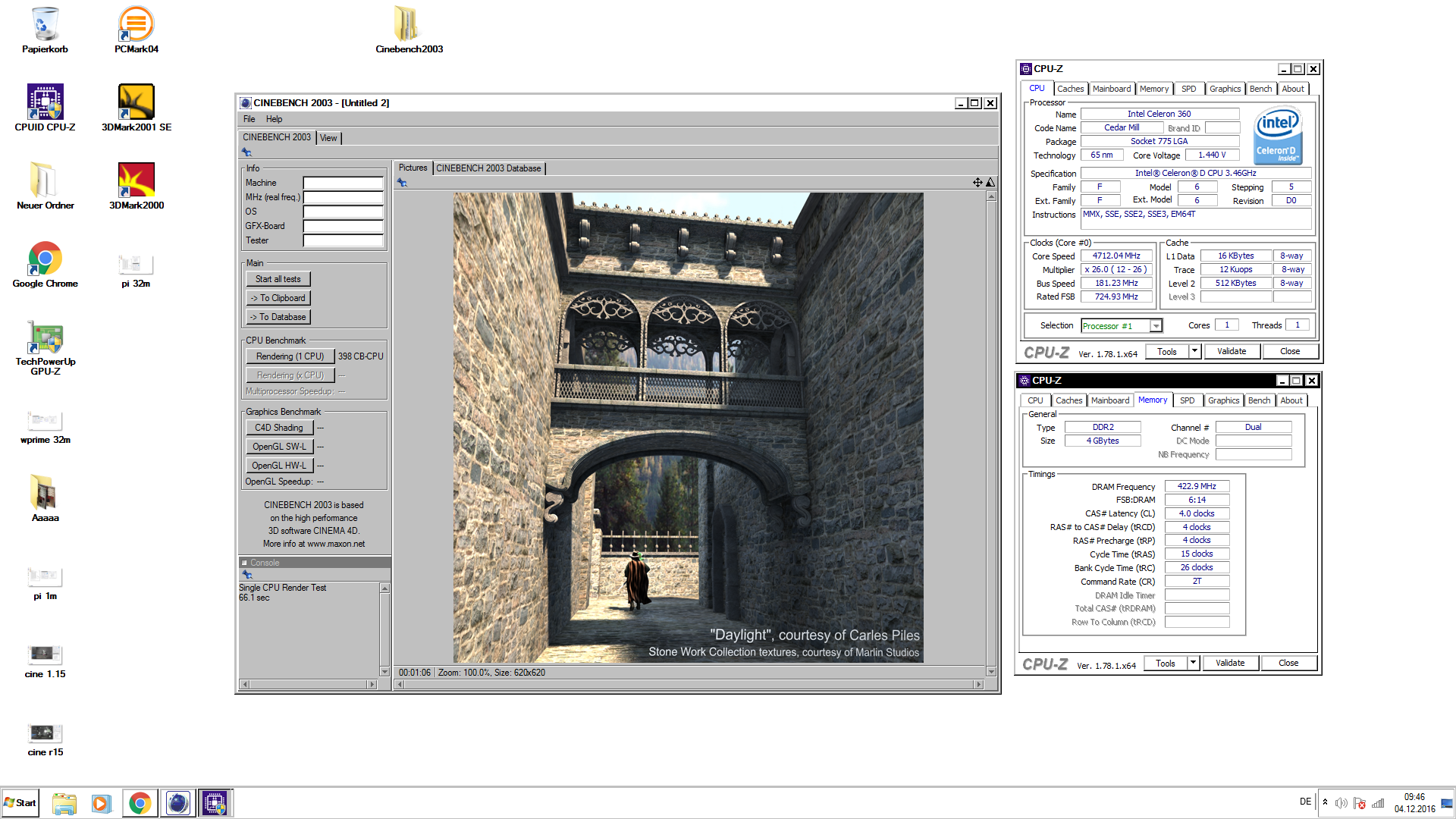1456x819 pixels.
Task: Click Tools button in bottom CPU-Z window
Action: pos(1166,663)
